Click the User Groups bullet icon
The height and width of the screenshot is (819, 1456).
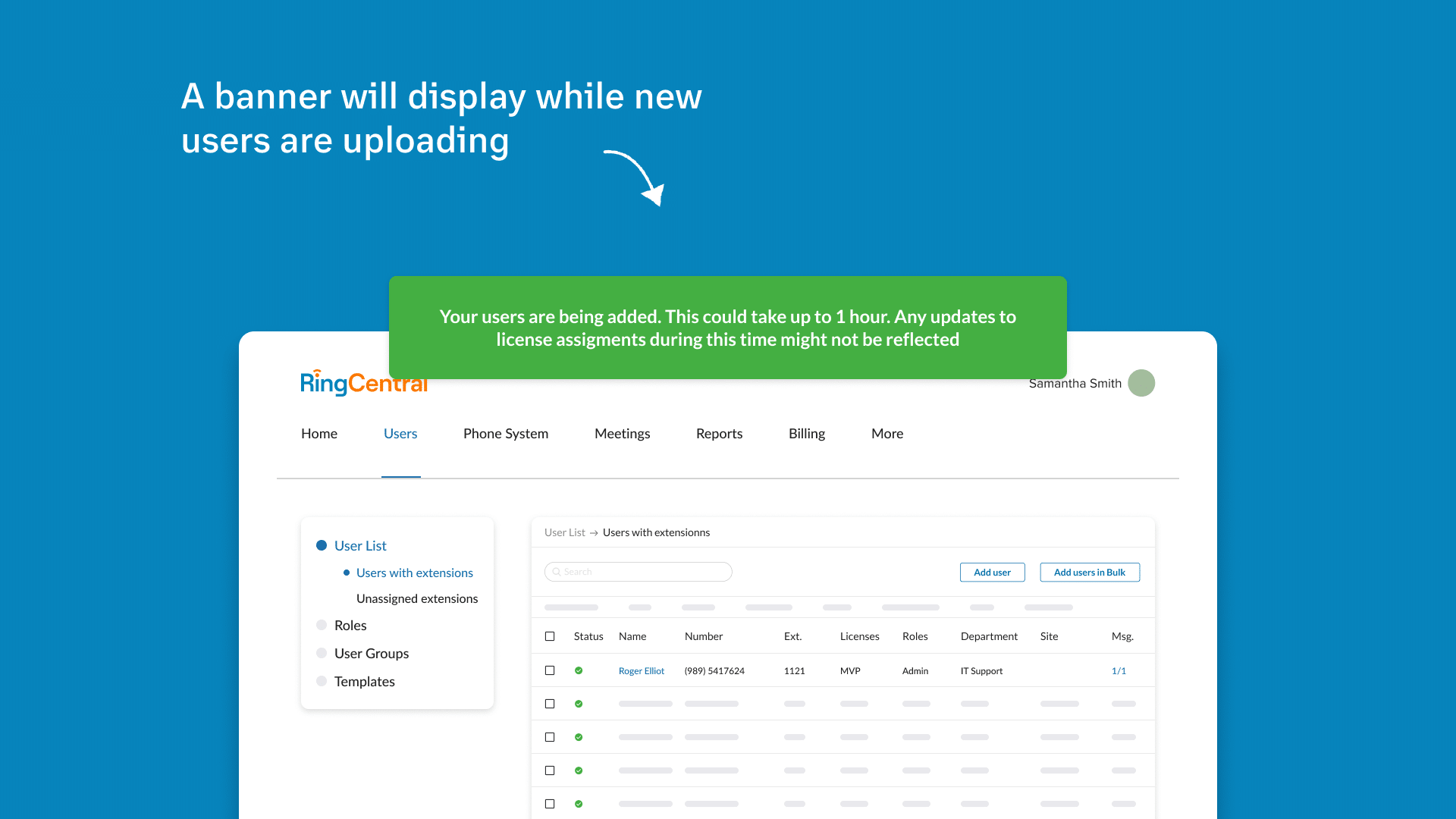tap(322, 653)
